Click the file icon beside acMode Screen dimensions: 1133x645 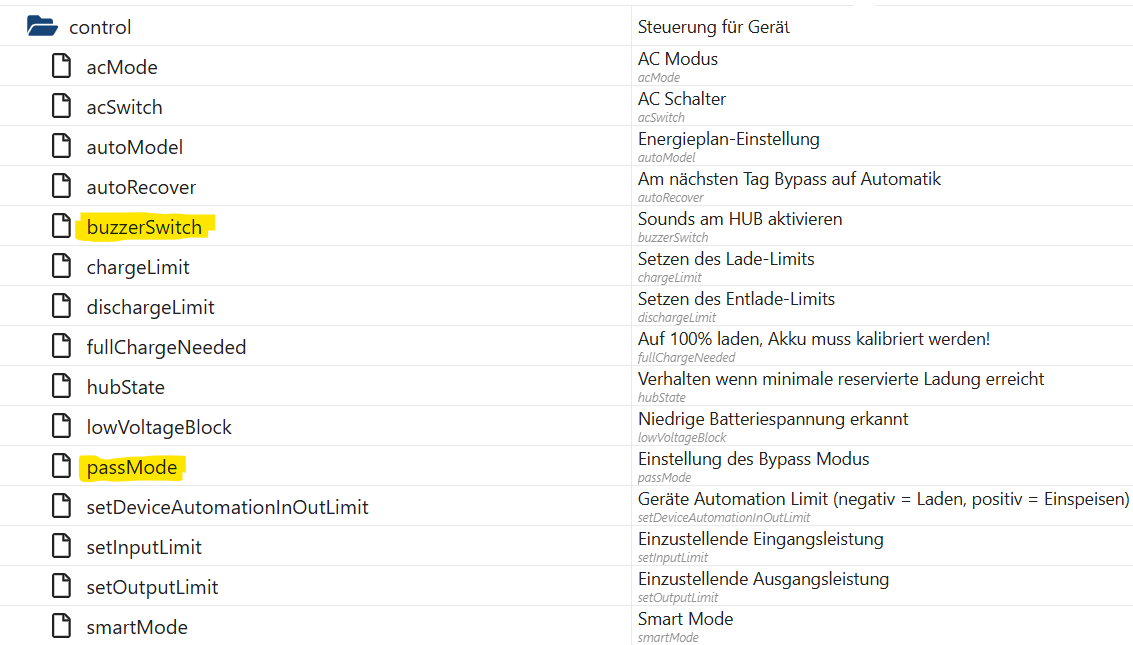coord(62,67)
